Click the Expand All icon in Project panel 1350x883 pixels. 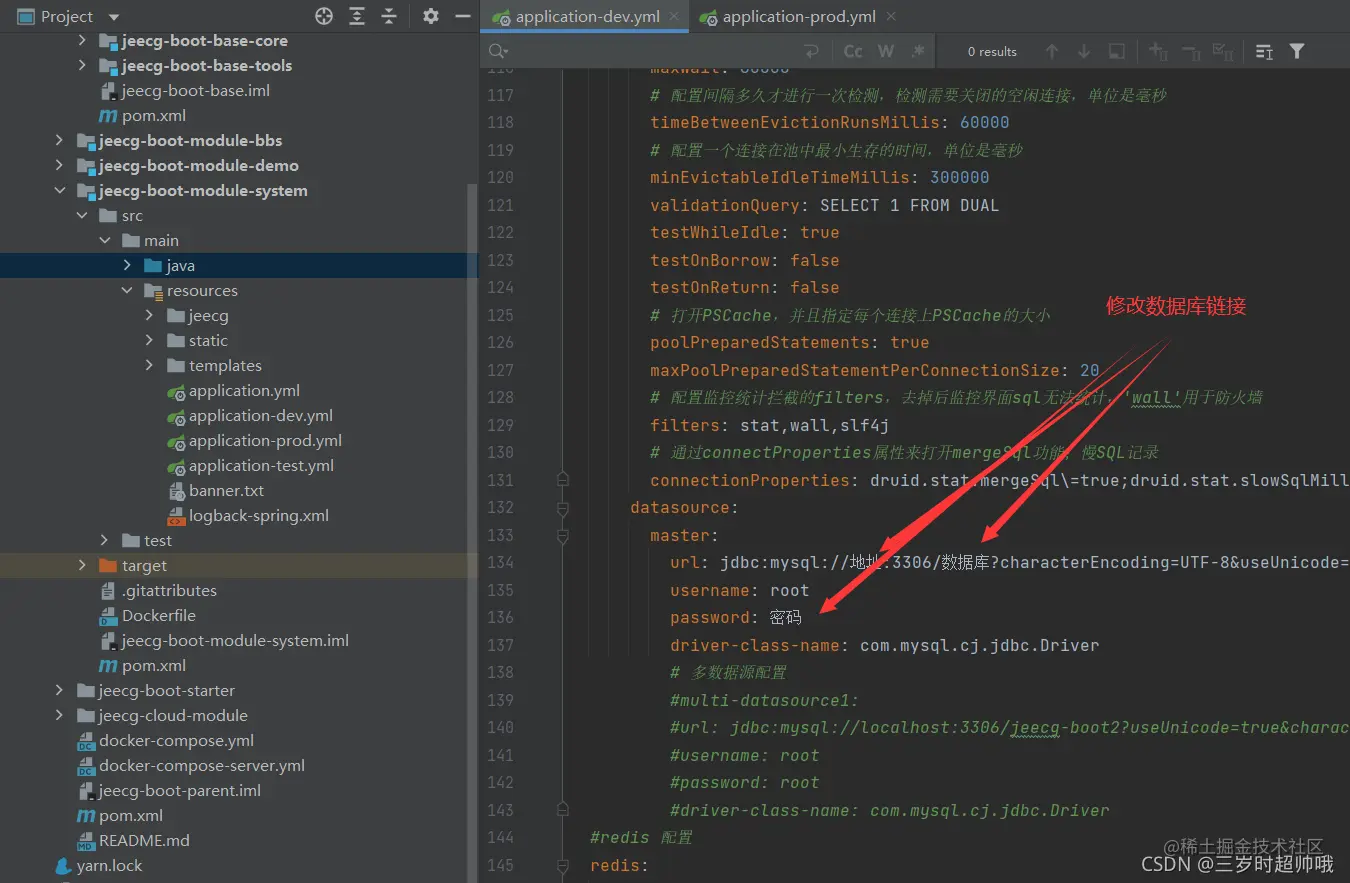tap(357, 16)
